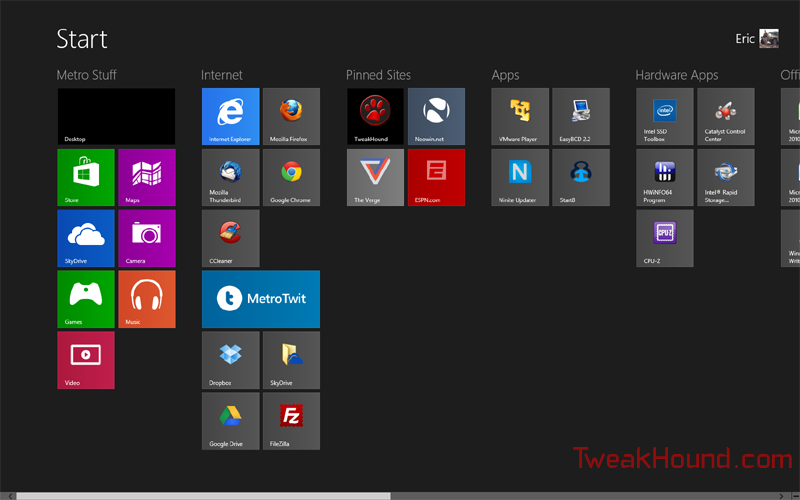Click the Hardware Apps group heading
800x500 pixels.
(677, 76)
